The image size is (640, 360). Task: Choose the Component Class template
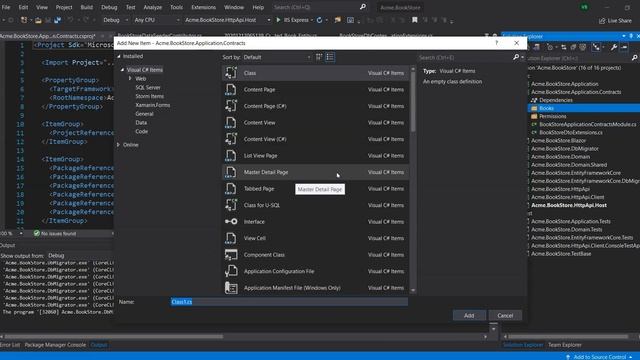(315, 255)
